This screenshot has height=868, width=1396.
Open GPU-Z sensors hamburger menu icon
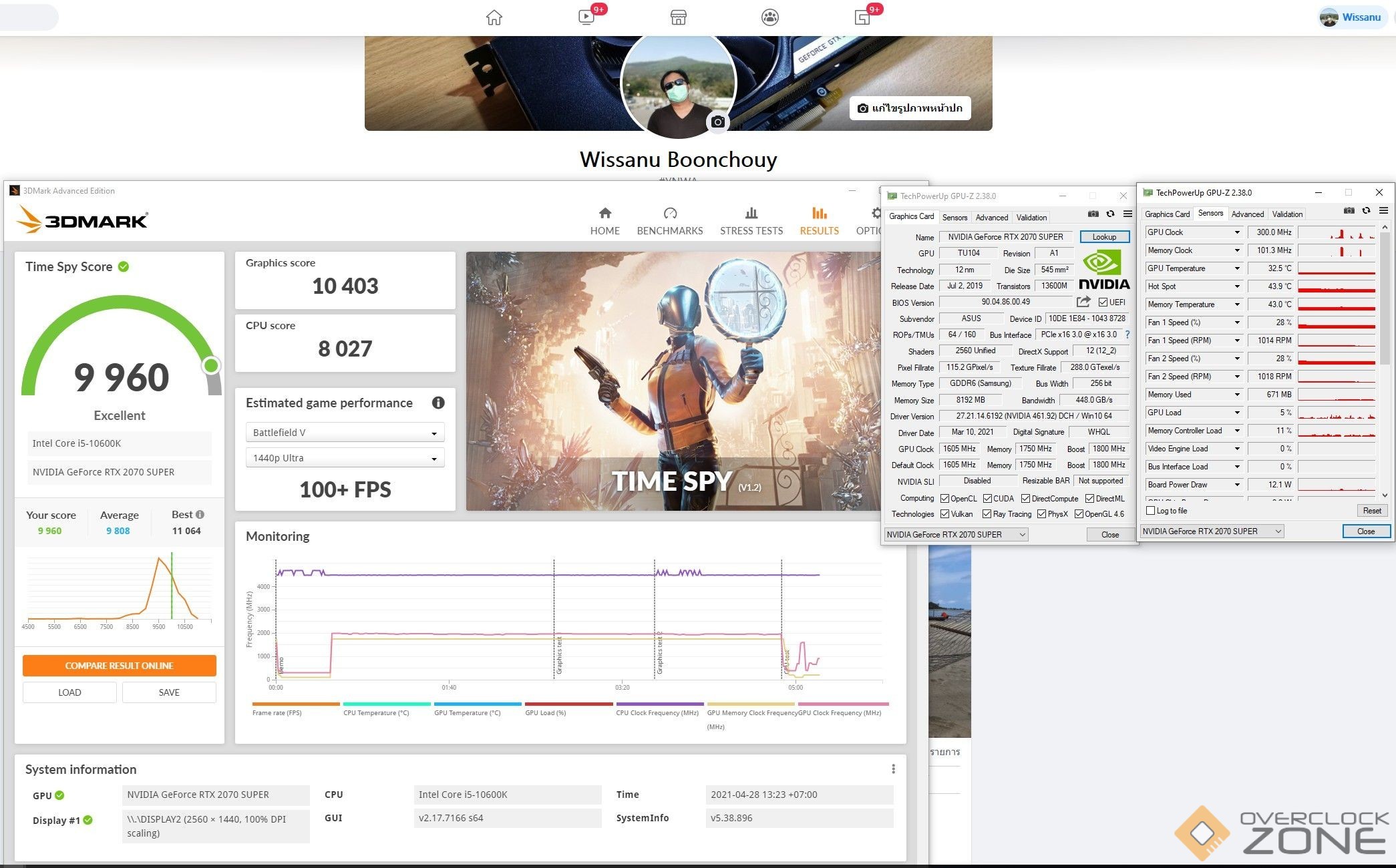click(x=1383, y=211)
